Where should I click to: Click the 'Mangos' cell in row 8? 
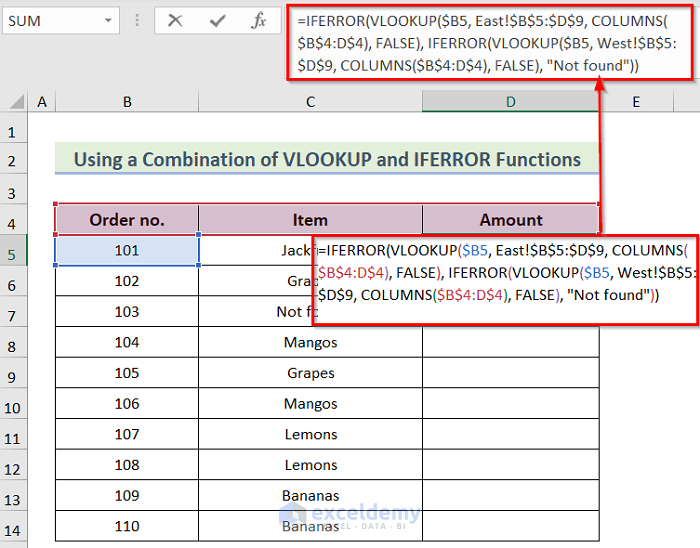coord(310,342)
